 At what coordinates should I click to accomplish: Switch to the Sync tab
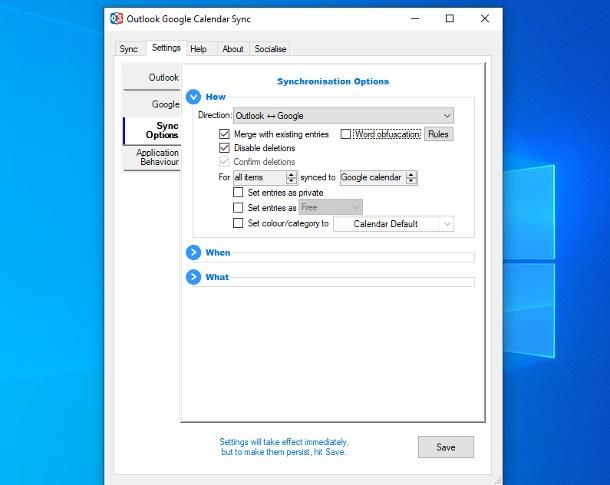(x=129, y=49)
